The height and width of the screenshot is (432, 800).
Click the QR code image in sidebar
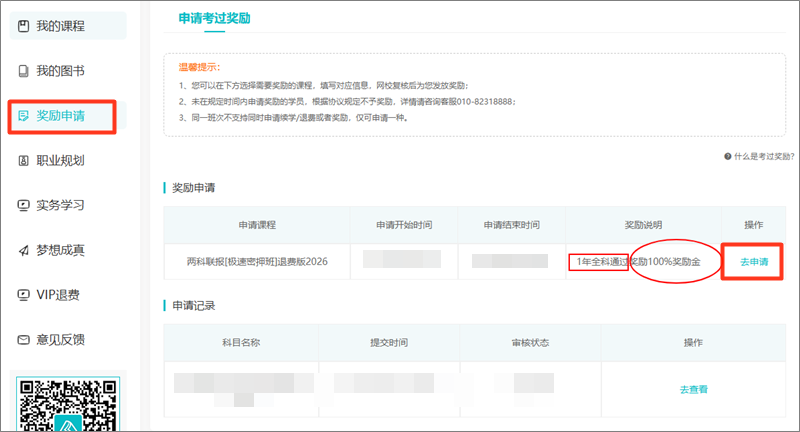(x=68, y=403)
